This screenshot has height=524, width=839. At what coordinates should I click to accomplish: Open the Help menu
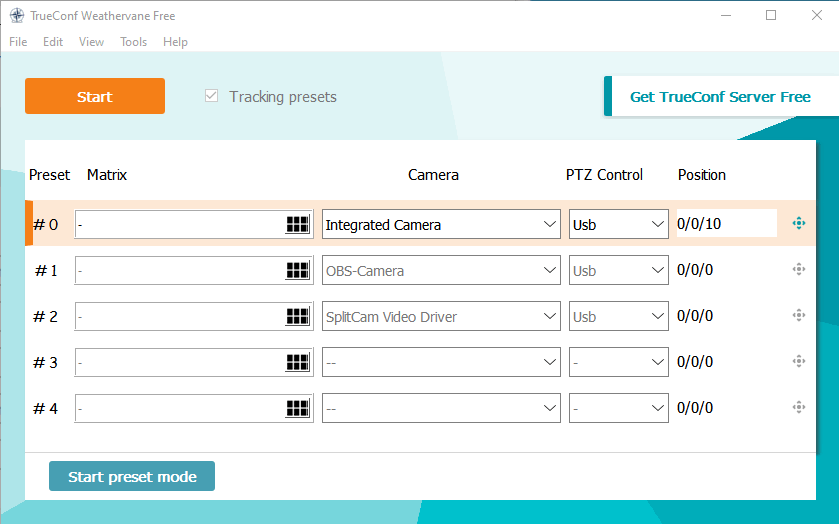pos(176,42)
